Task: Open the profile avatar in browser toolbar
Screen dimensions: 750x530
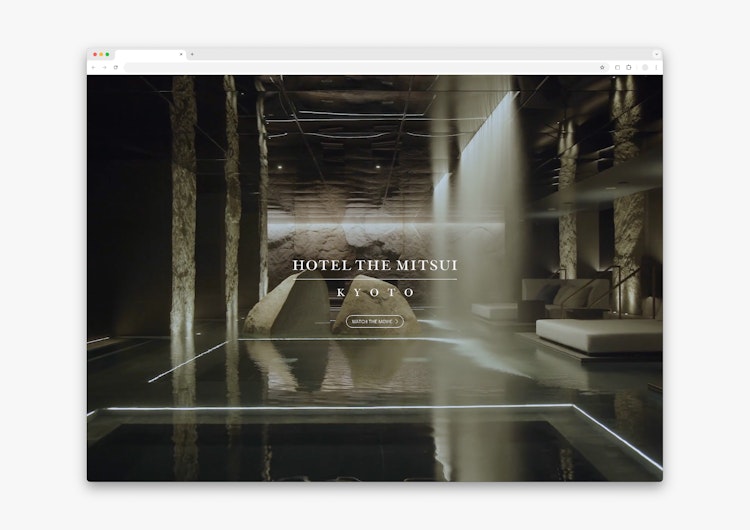Action: click(645, 67)
